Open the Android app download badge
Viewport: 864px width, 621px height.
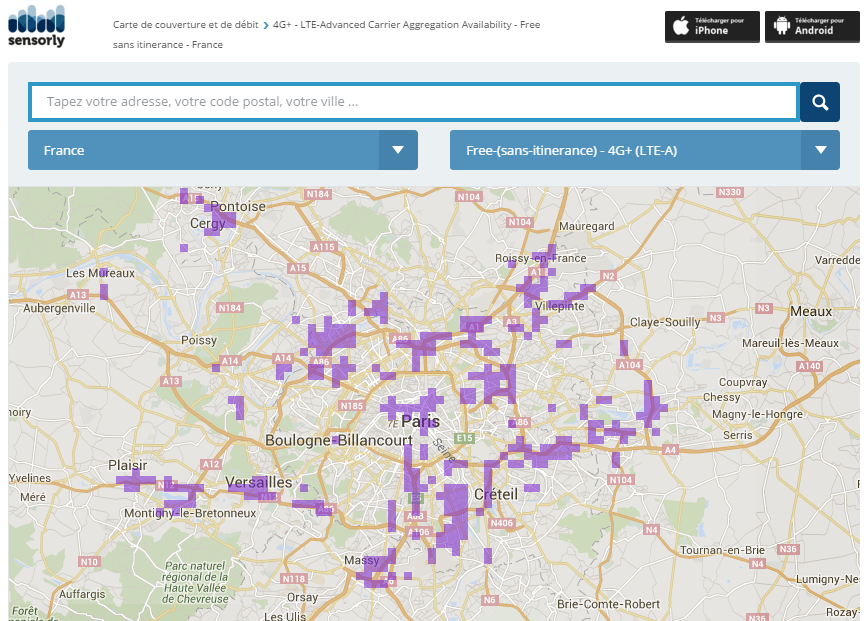click(811, 27)
